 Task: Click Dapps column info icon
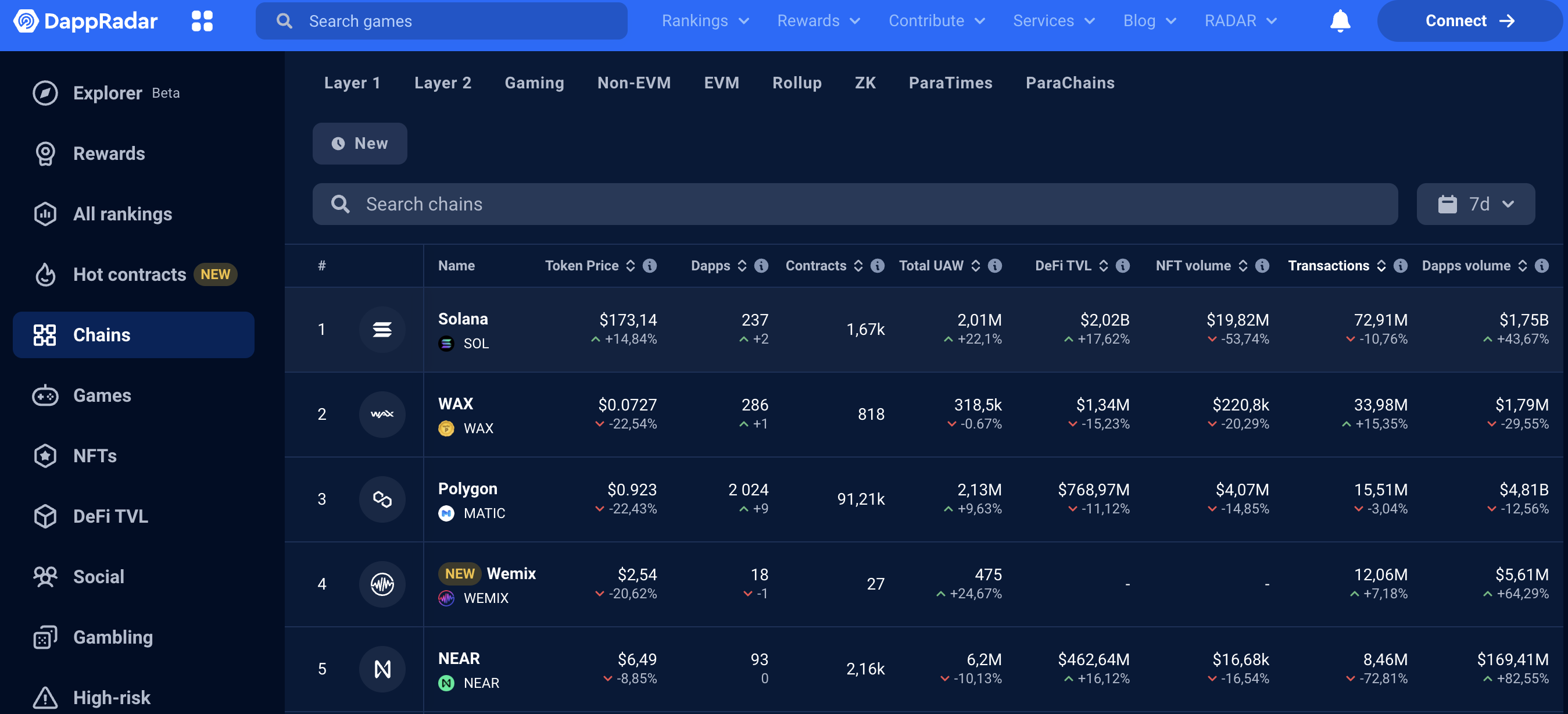[x=761, y=266]
